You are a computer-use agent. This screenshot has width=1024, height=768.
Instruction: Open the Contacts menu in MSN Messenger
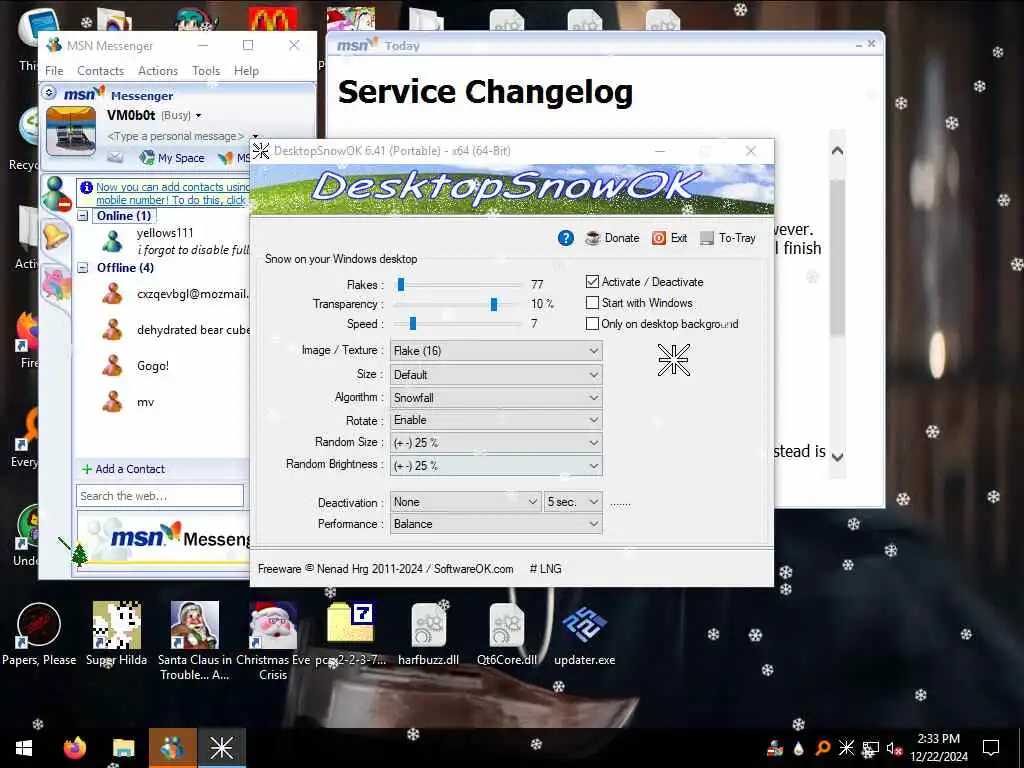[100, 71]
